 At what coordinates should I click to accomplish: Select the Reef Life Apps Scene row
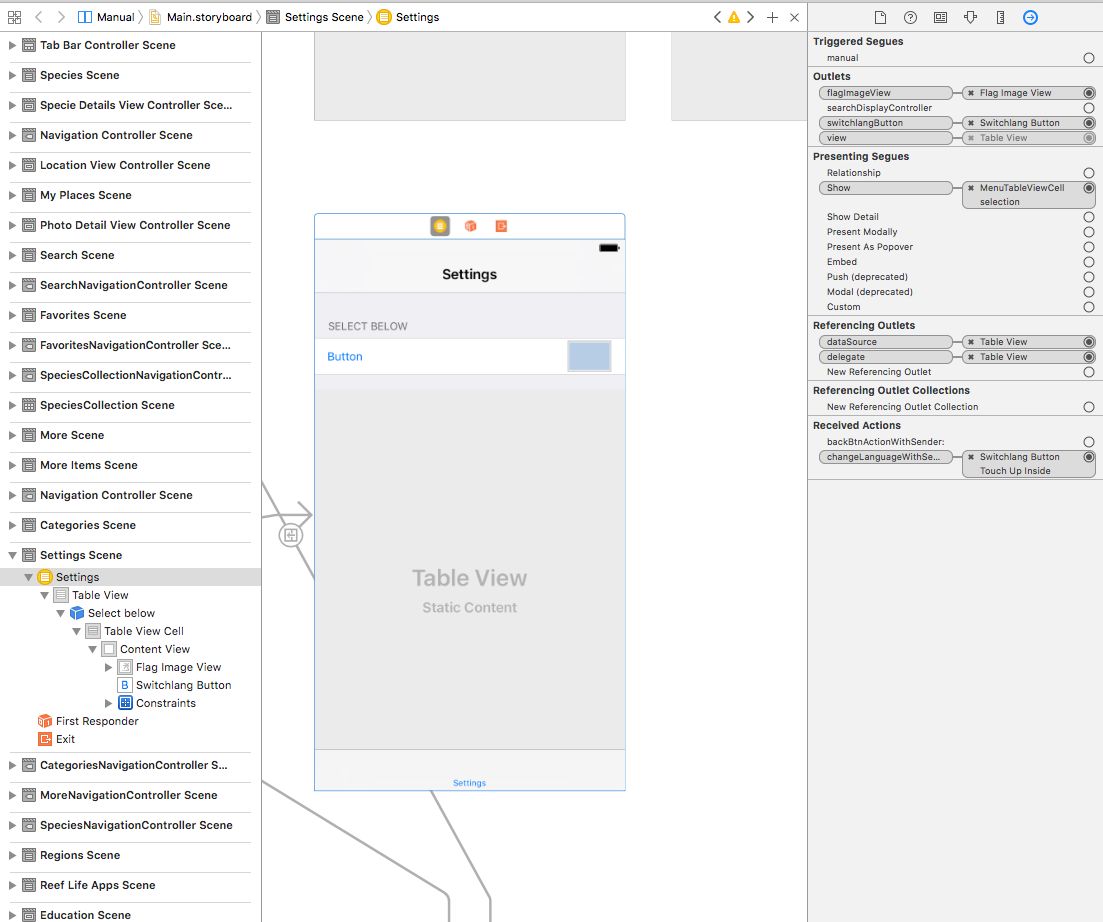click(130, 885)
